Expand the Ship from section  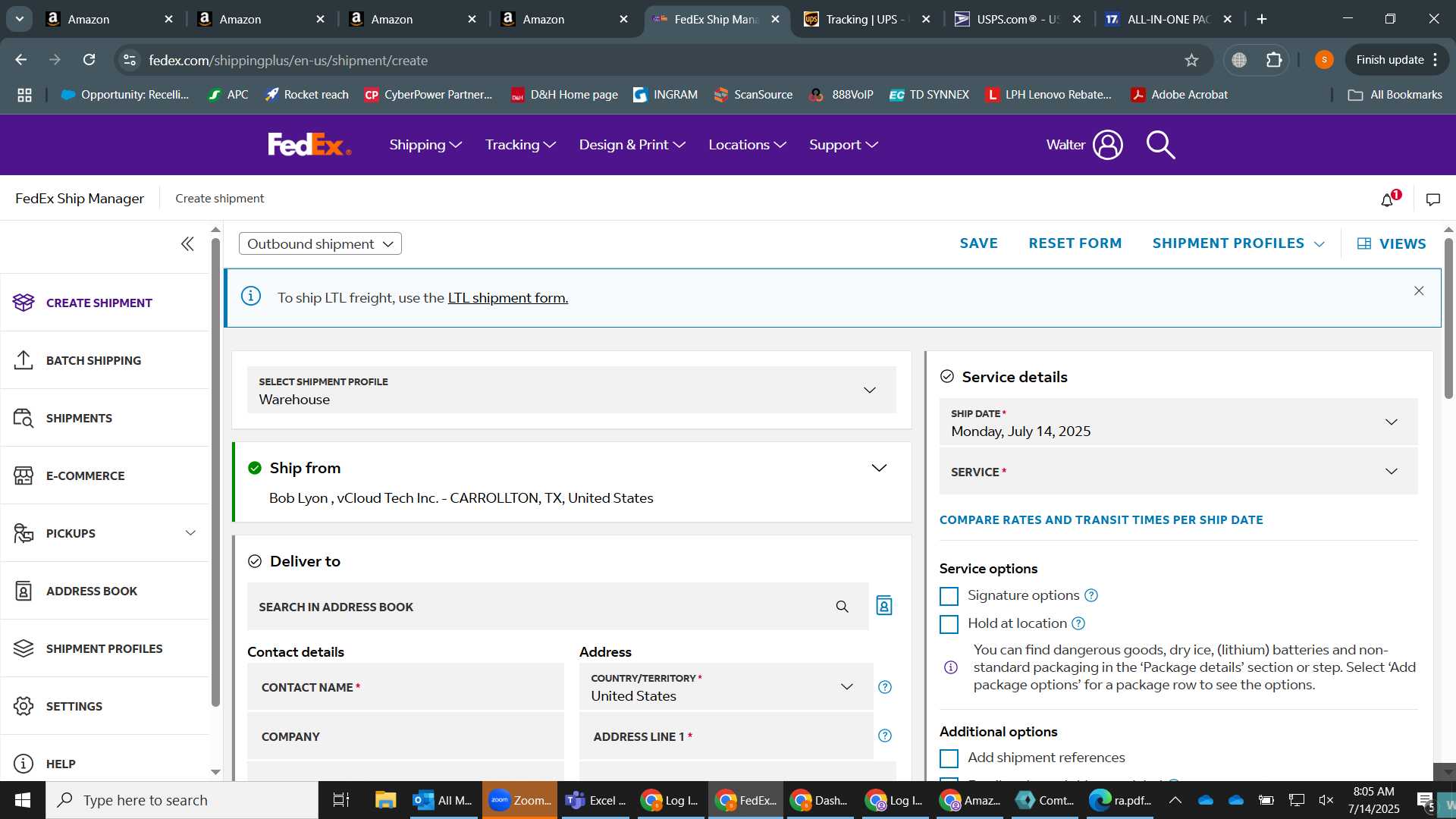click(x=879, y=468)
